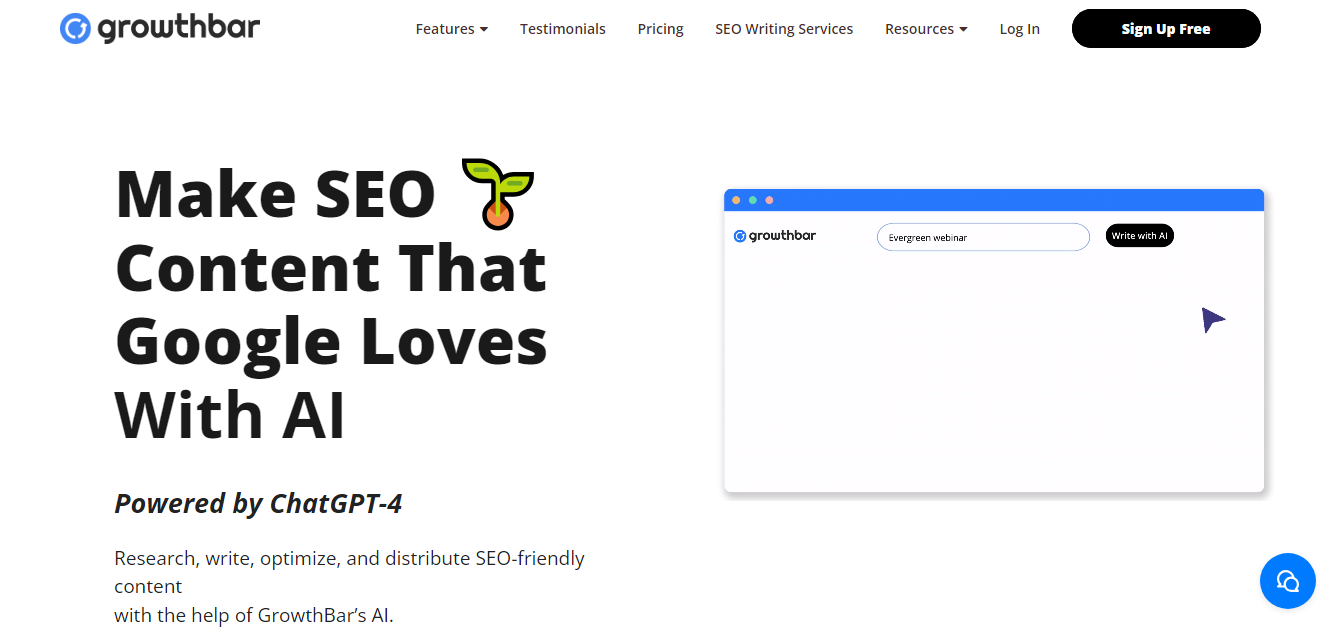The width and height of the screenshot is (1332, 630).
Task: Click the purple cursor arrow in the demo
Action: click(1212, 320)
